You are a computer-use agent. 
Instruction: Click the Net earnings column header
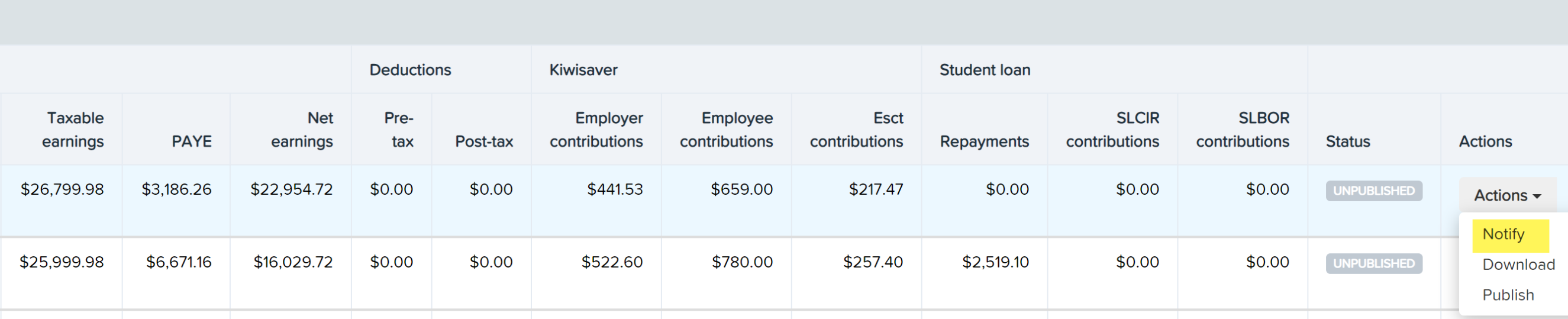(x=302, y=130)
